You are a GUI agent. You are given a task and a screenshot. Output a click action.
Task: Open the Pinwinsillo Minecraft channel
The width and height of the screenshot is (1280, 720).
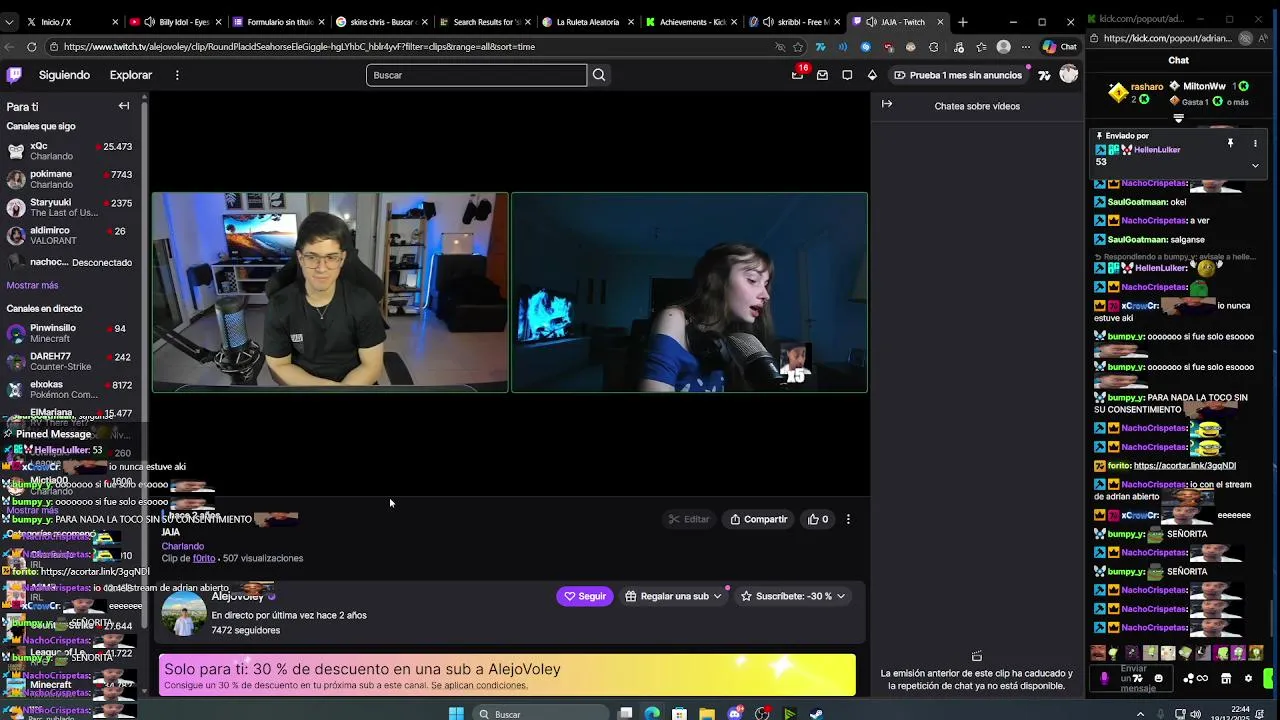pyautogui.click(x=69, y=333)
